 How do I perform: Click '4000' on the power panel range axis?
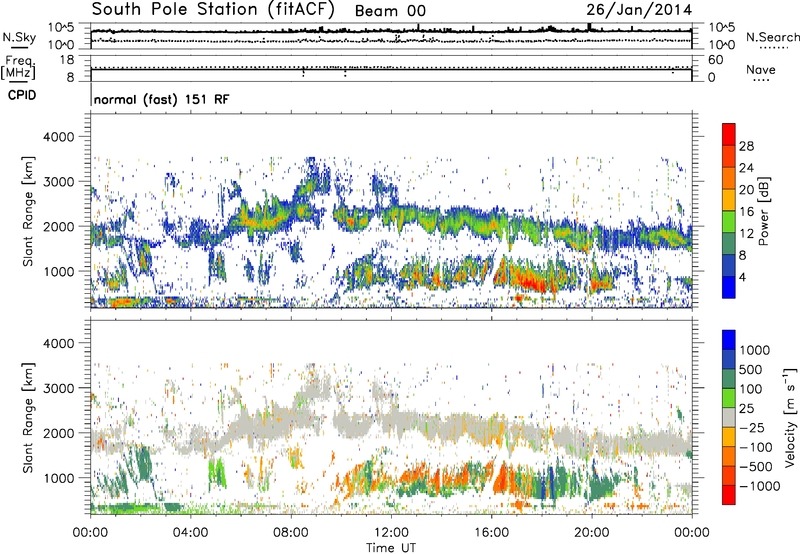pyautogui.click(x=59, y=137)
